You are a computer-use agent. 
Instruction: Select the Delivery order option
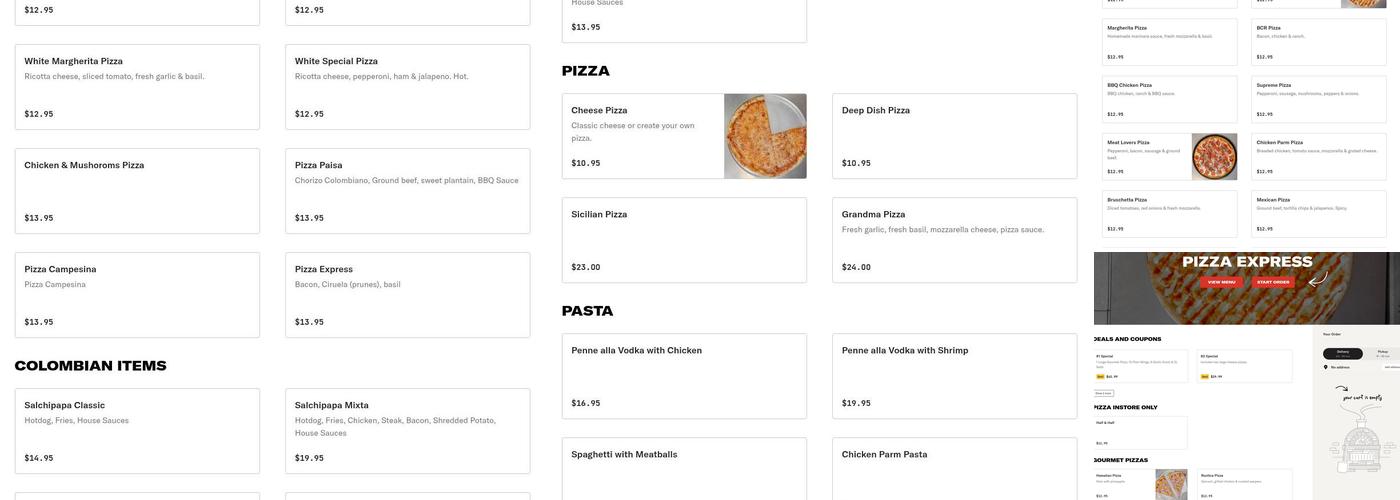[1342, 353]
